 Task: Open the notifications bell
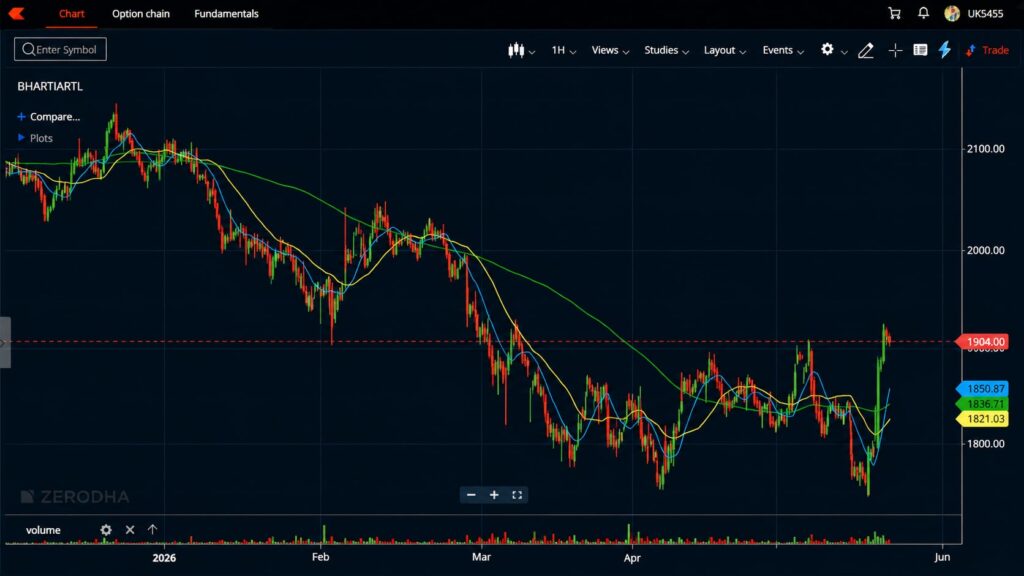click(923, 13)
